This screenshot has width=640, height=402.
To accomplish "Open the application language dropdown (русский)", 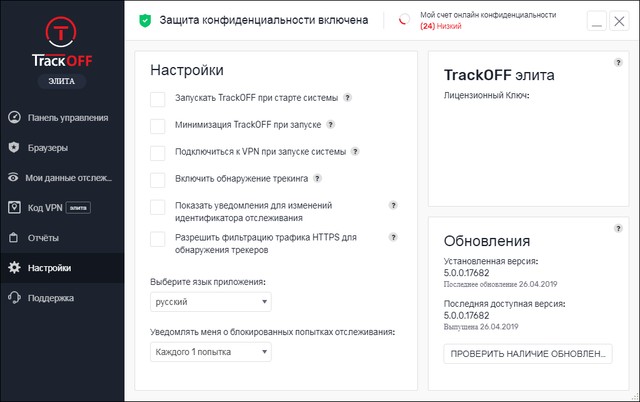I will [x=210, y=301].
